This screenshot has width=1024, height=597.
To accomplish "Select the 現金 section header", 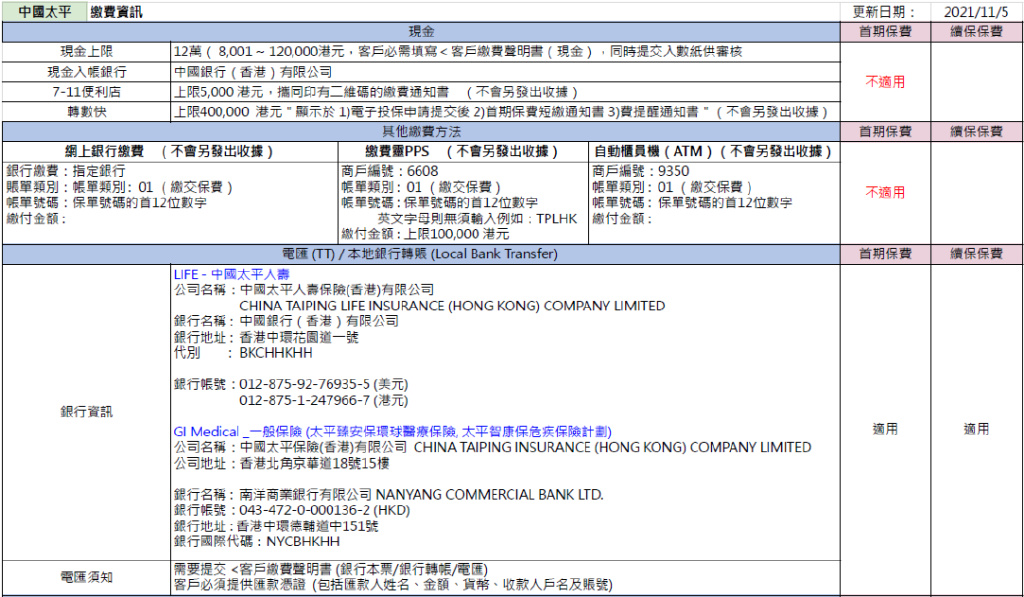I will [x=421, y=32].
